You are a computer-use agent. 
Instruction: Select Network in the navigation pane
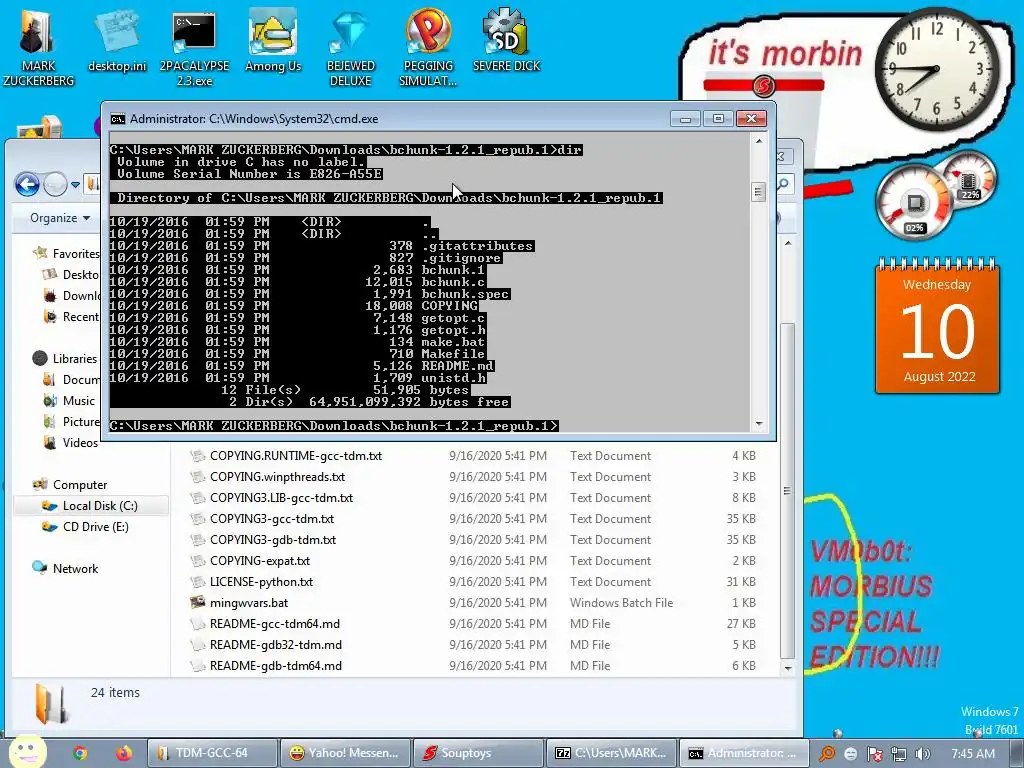click(75, 568)
